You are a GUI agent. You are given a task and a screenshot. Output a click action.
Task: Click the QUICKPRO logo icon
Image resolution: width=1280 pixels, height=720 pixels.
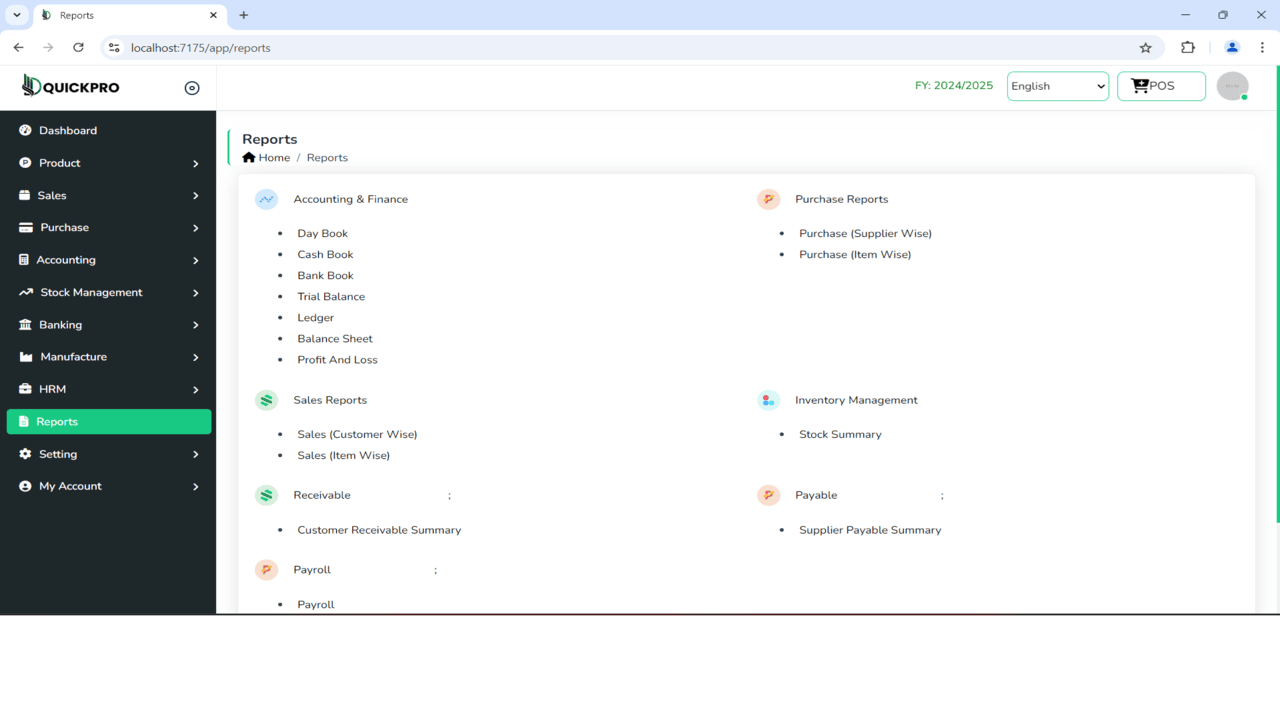coord(32,86)
